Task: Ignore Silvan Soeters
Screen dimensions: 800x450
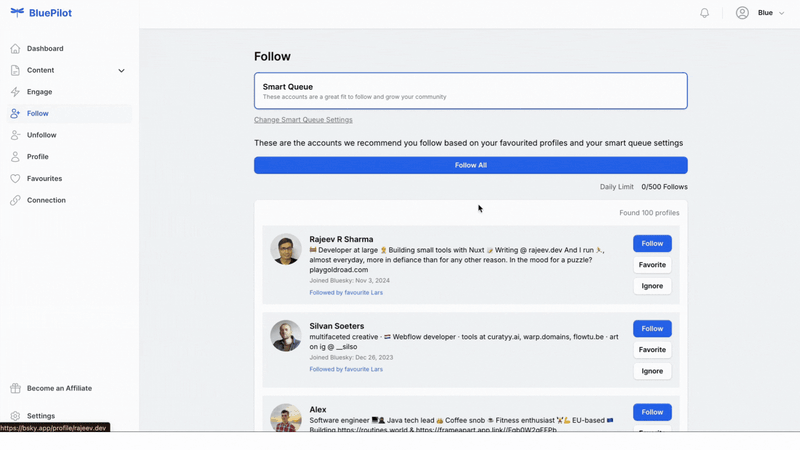Action: [x=652, y=371]
